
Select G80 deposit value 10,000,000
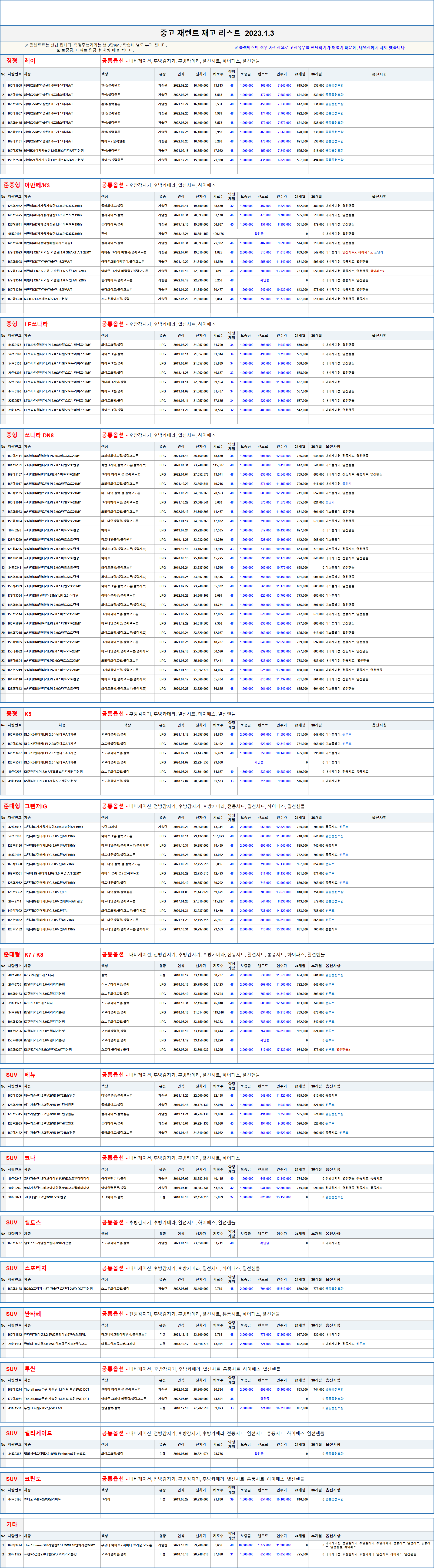(x=246, y=1545)
